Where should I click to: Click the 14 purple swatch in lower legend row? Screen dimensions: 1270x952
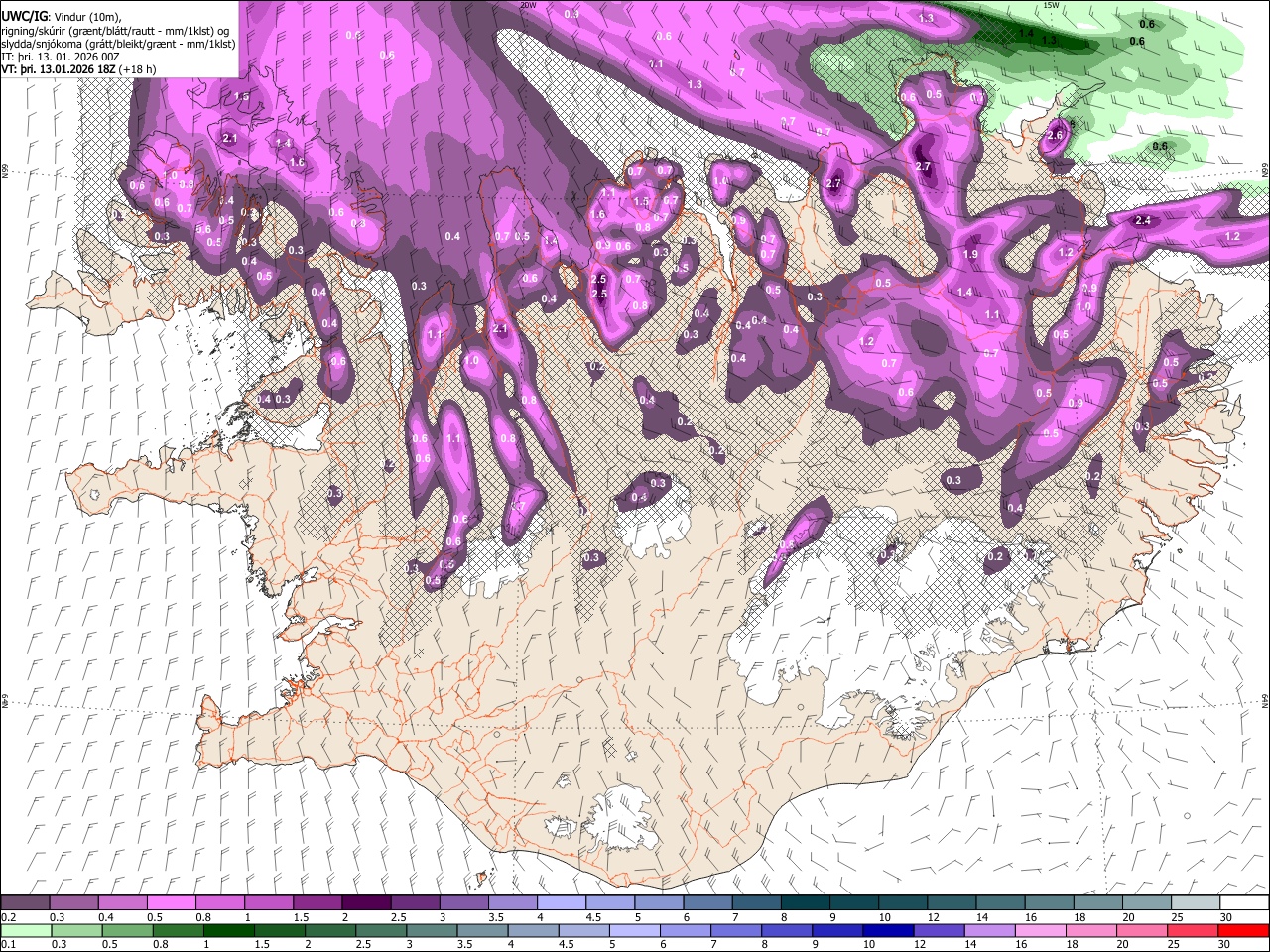pos(988,930)
